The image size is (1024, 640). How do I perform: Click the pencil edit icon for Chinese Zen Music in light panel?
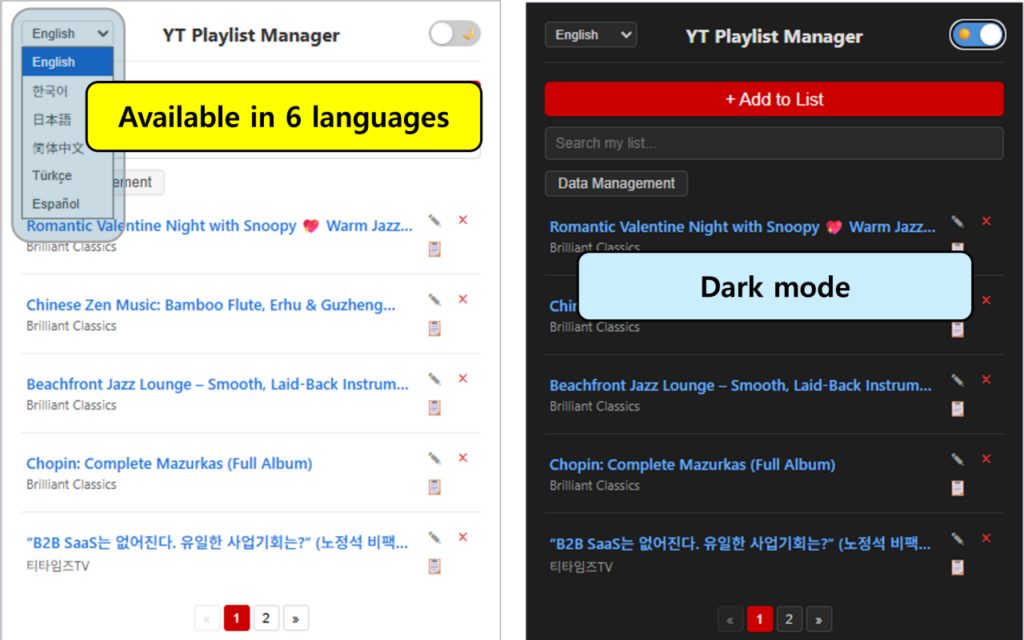coord(434,299)
